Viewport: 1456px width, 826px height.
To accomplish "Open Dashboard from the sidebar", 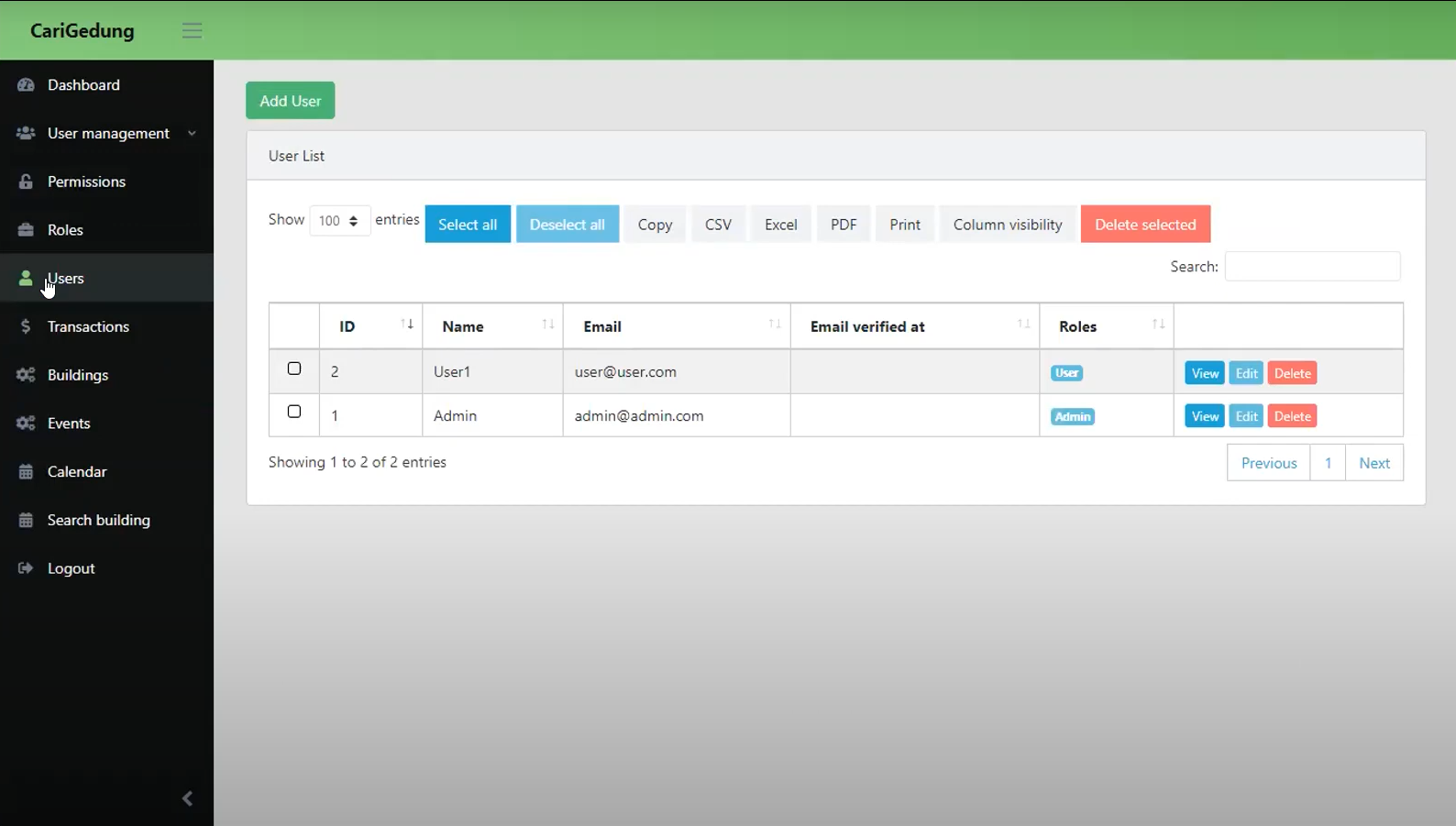I will (x=106, y=84).
